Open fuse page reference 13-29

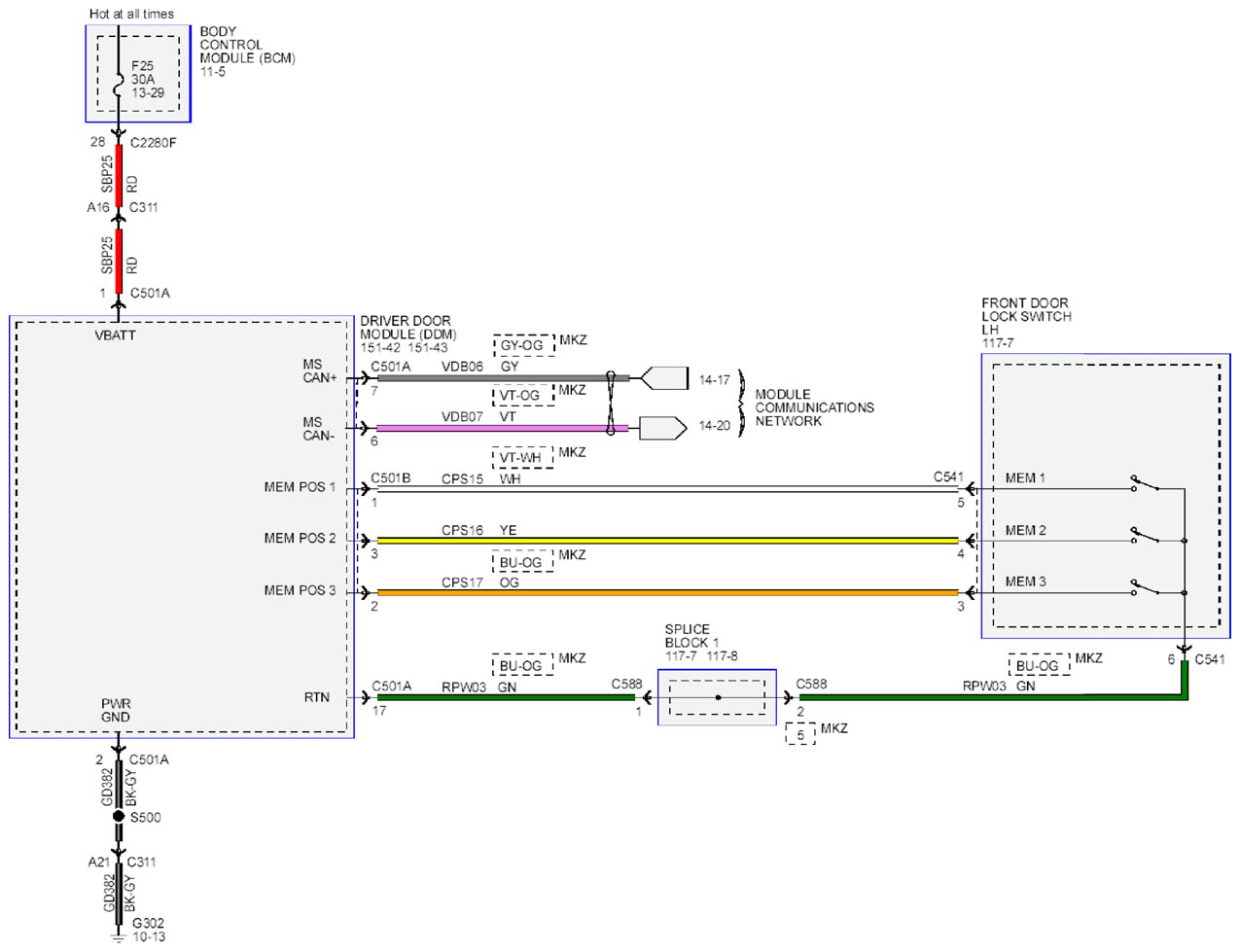pos(148,93)
